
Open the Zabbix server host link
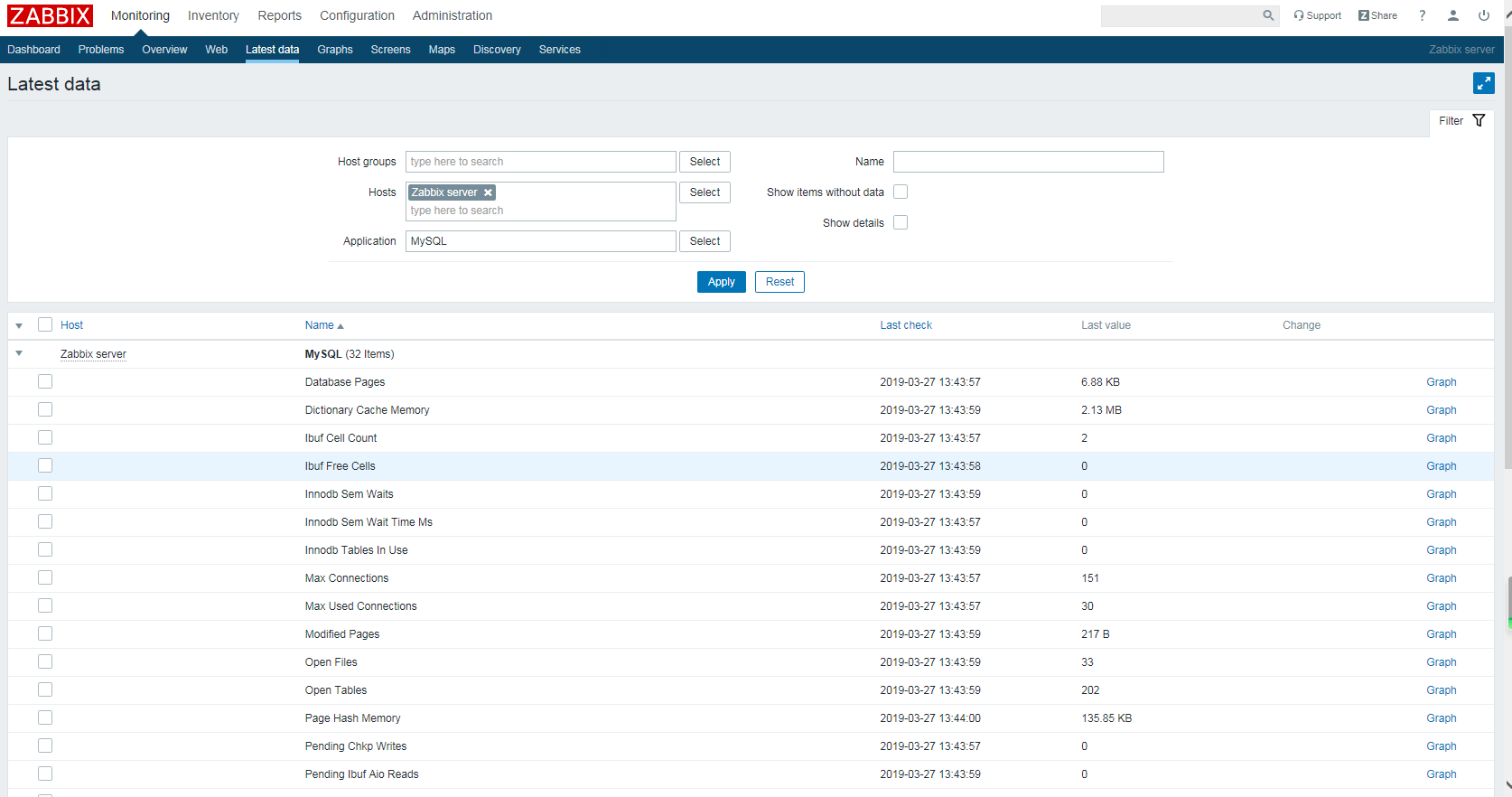(x=93, y=354)
